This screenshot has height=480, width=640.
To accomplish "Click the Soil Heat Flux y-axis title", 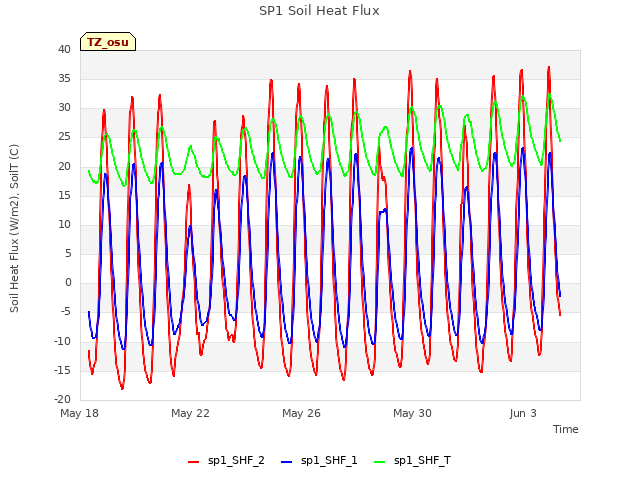I will (x=15, y=228).
